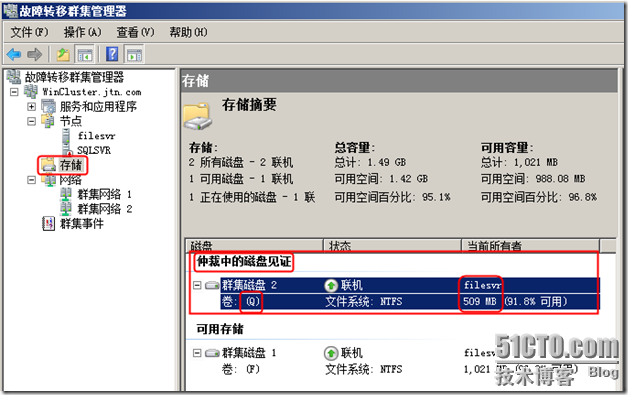Viewport: 628px width, 395px height.
Task: Click the filesvr server icon
Action: (66, 136)
